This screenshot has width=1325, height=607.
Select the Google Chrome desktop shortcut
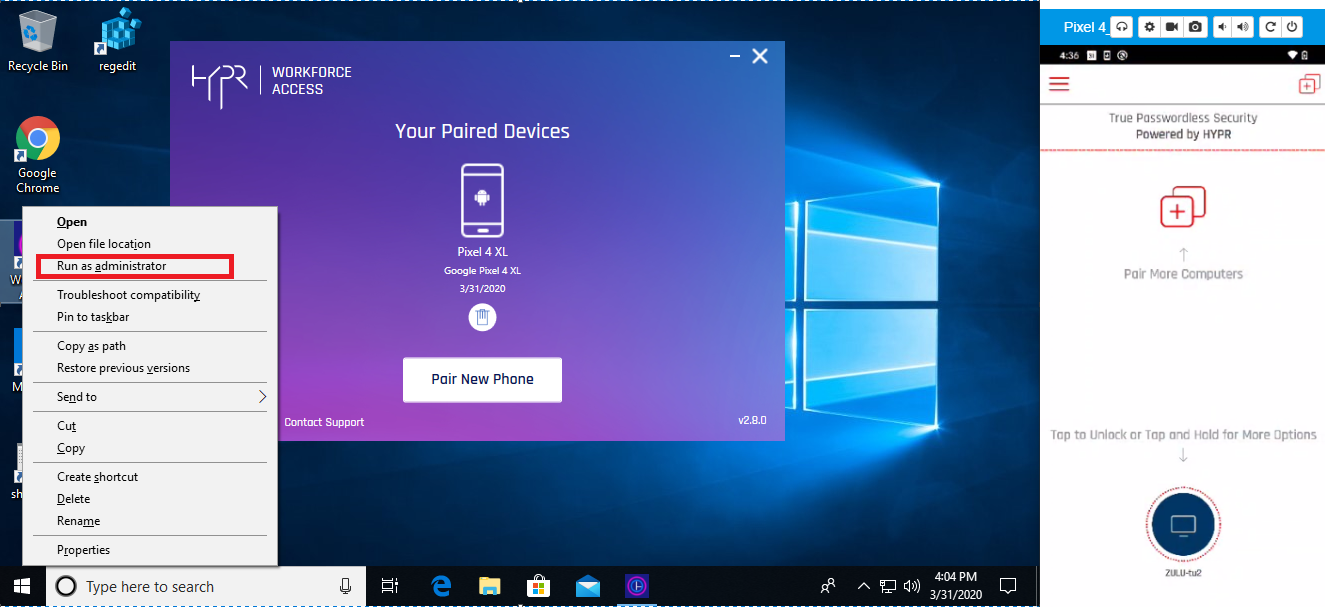pyautogui.click(x=38, y=155)
